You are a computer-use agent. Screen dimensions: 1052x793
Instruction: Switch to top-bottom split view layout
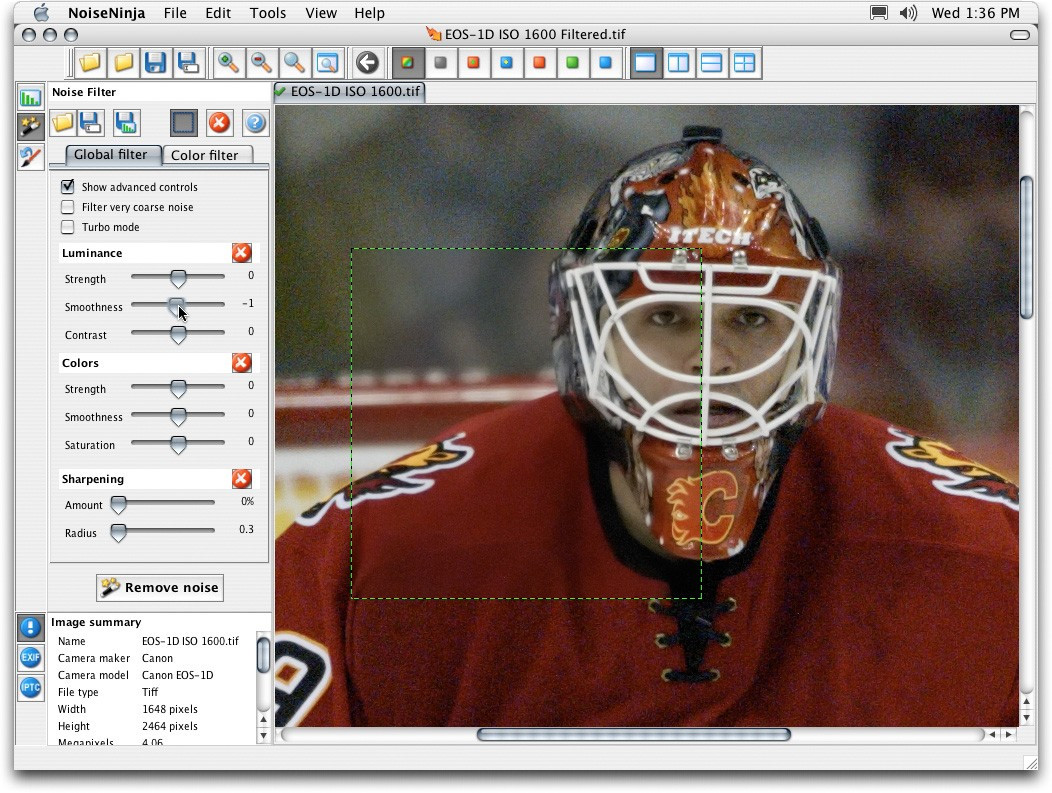point(711,63)
